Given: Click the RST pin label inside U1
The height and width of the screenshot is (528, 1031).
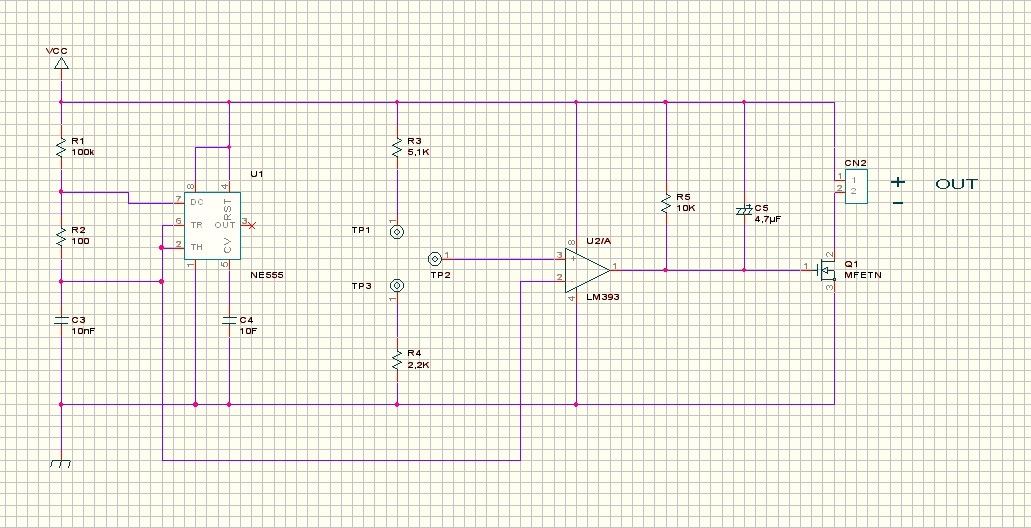Looking at the screenshot, I should pos(228,208).
